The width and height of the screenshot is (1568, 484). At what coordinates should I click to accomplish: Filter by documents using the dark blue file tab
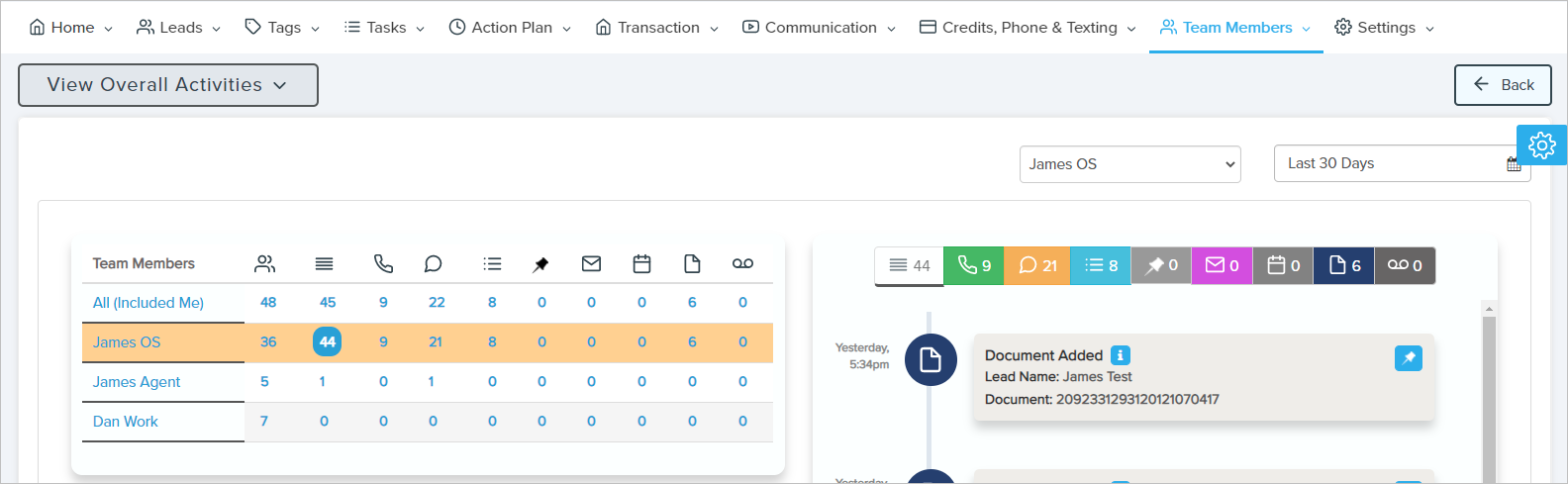(x=1343, y=265)
